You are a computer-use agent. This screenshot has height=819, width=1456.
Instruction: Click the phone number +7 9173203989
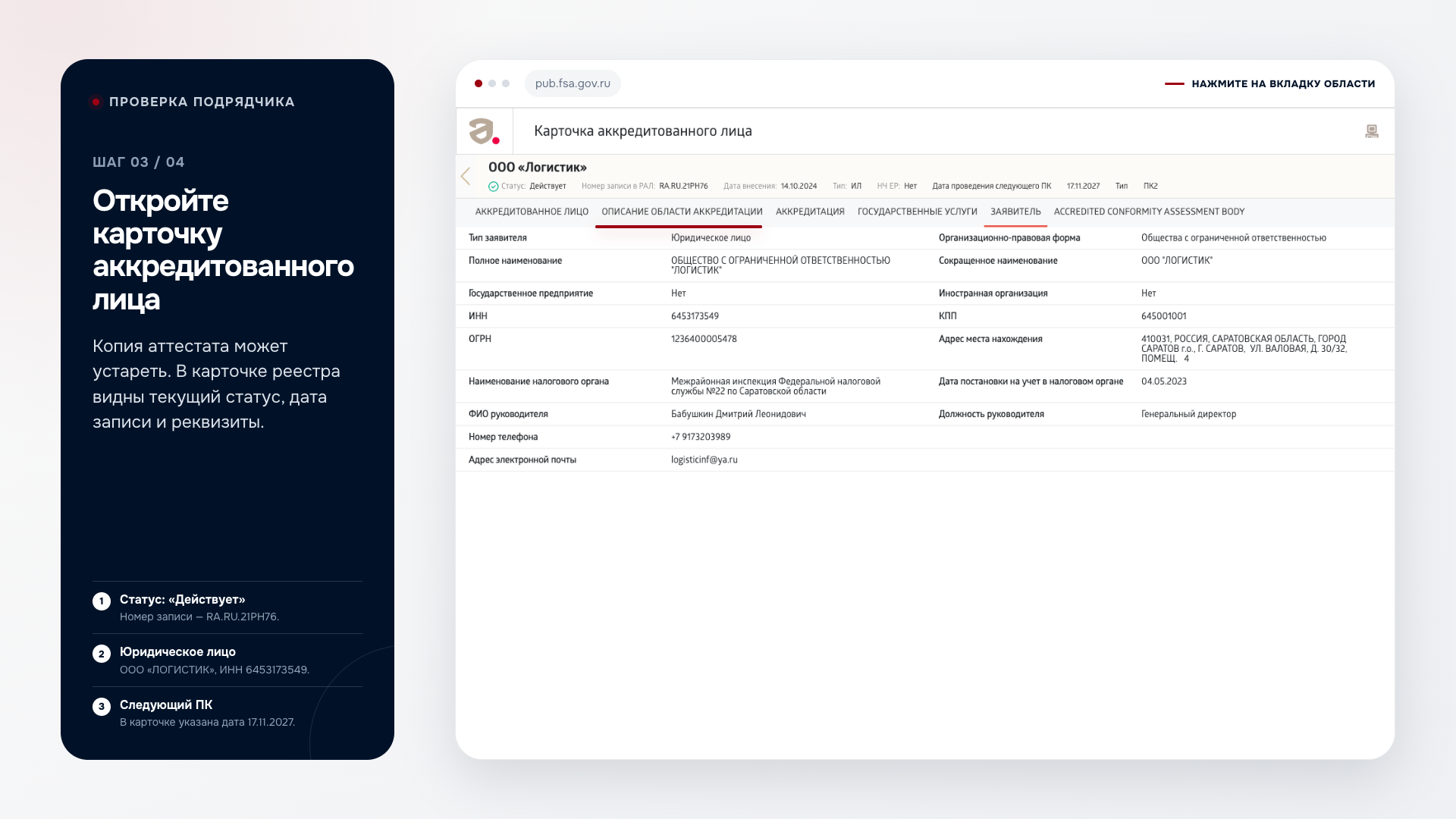click(x=701, y=437)
